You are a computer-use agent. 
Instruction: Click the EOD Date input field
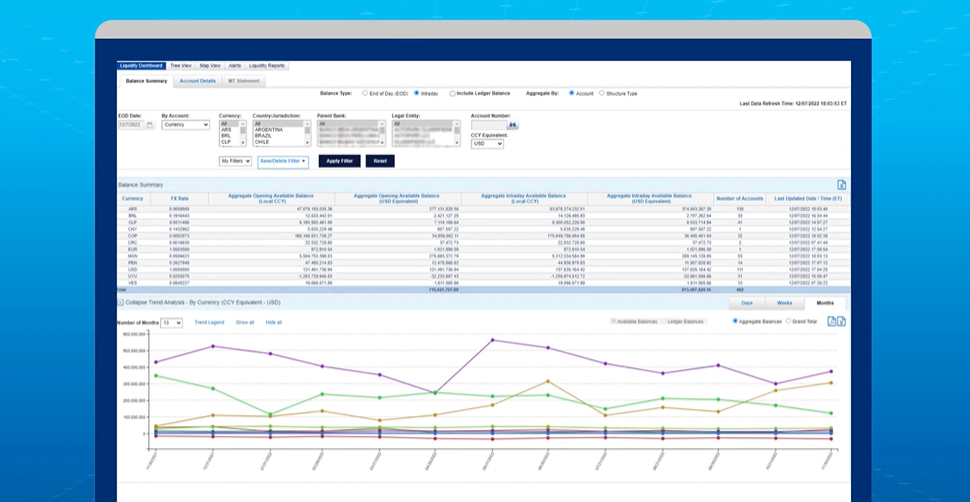pos(131,125)
